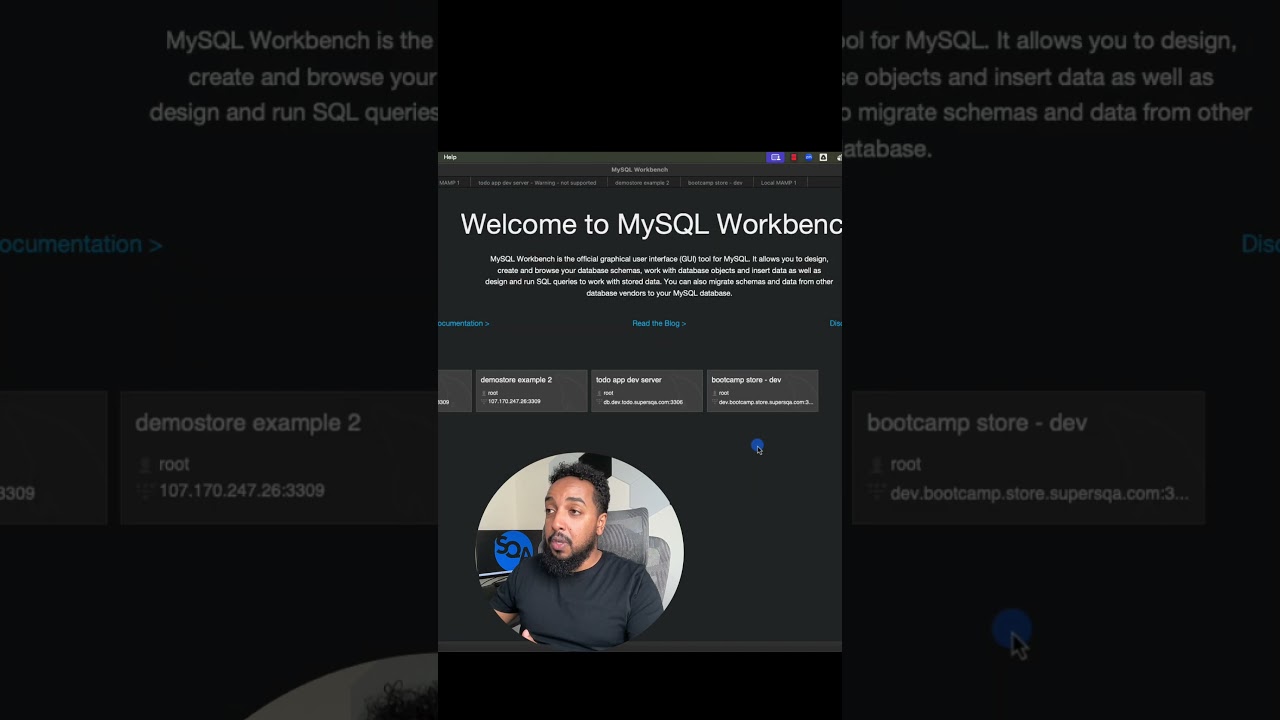The height and width of the screenshot is (720, 1280).
Task: Click the white square triangle icon in menu bar
Action: point(823,157)
